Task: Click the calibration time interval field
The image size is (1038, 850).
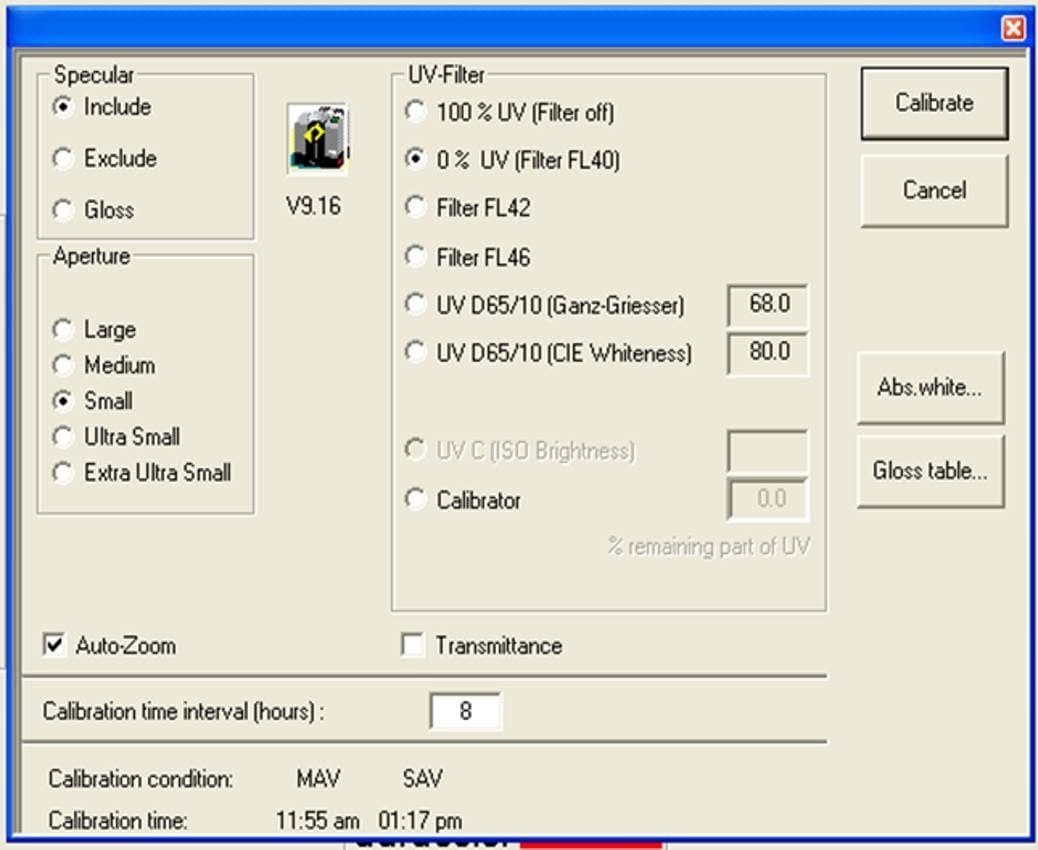Action: coord(465,711)
